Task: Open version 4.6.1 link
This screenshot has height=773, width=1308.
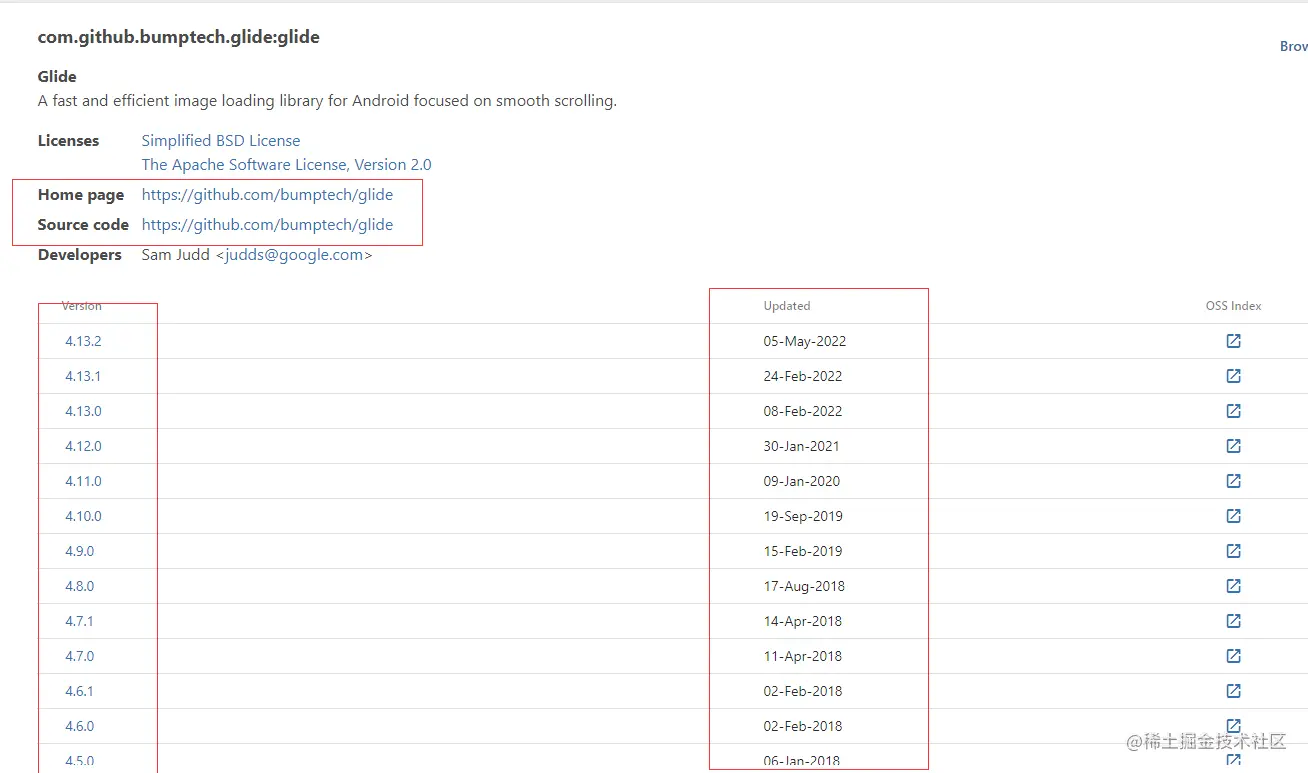Action: pos(79,691)
